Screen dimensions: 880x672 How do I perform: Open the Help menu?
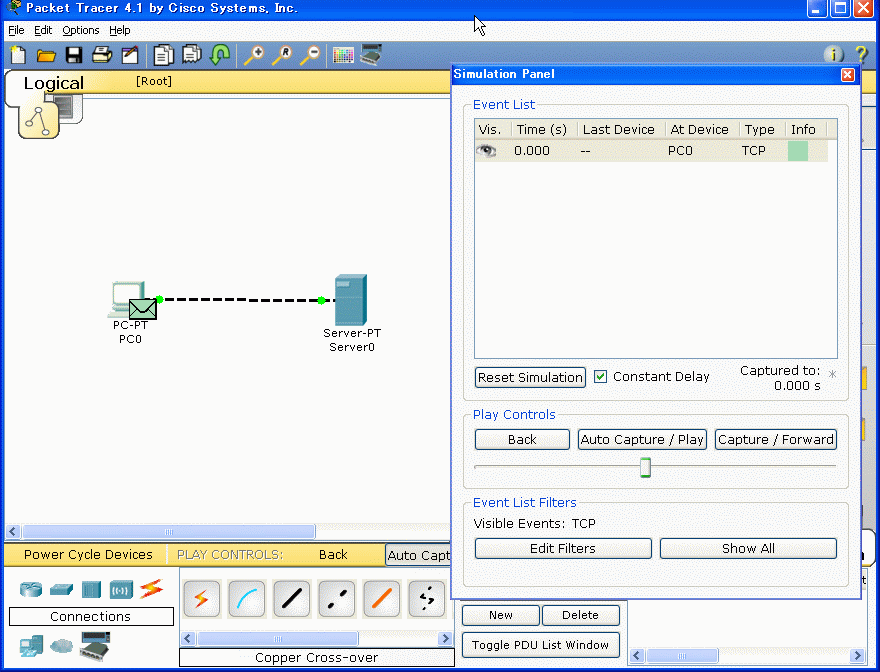120,30
